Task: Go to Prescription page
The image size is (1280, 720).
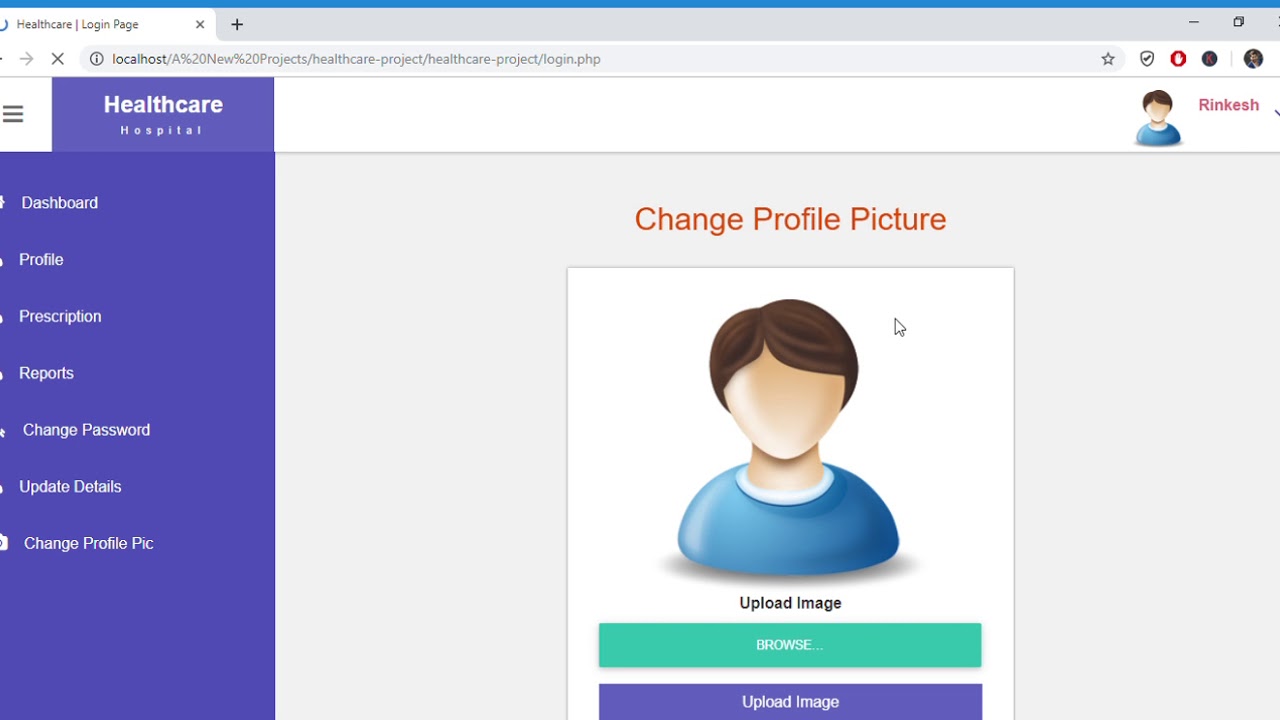Action: point(60,317)
